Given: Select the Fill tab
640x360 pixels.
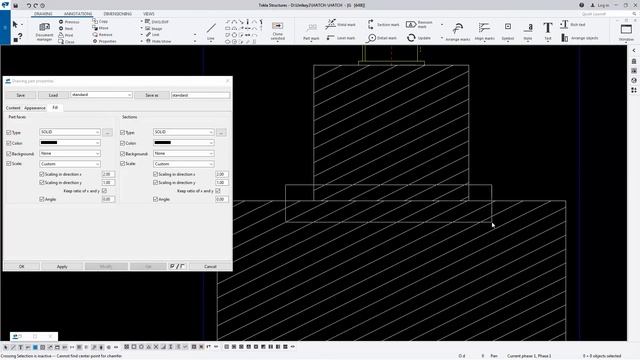Looking at the screenshot, I should pyautogui.click(x=55, y=108).
